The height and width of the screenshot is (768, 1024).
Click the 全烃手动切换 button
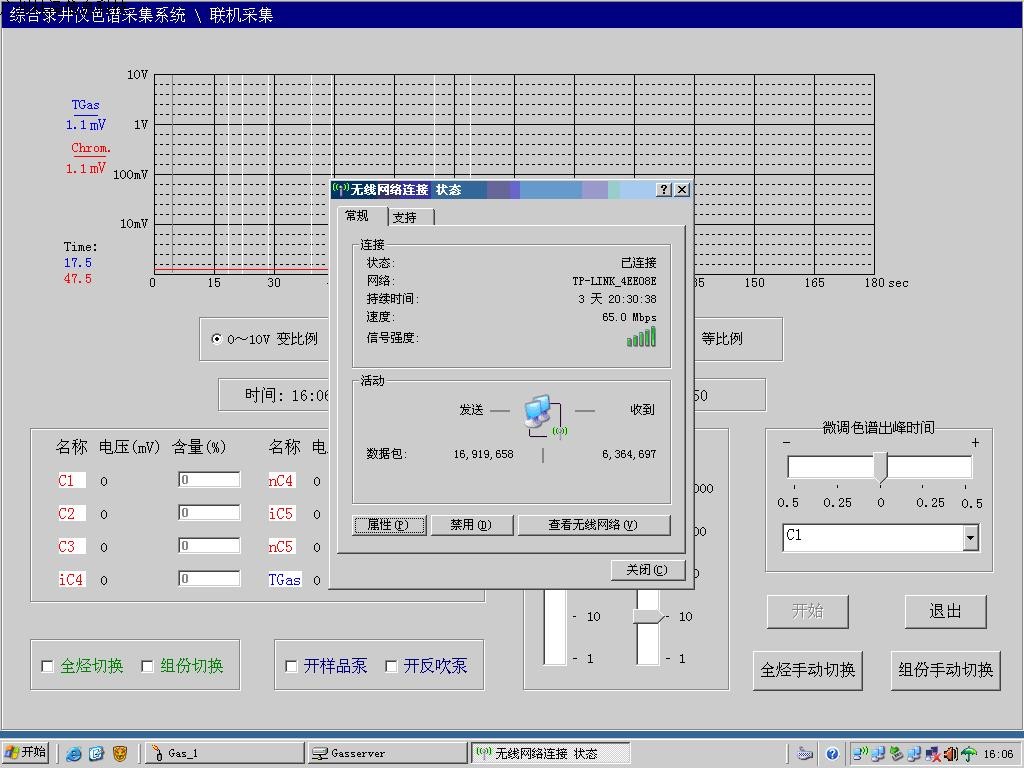coord(808,670)
